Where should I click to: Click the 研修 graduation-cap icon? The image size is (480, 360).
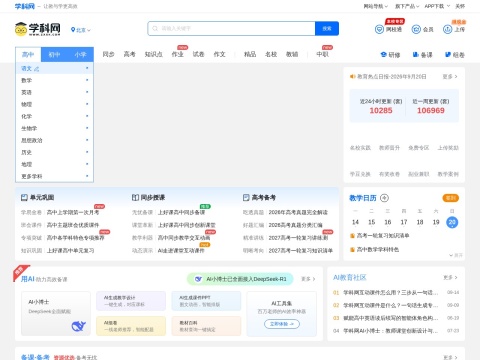[384, 54]
